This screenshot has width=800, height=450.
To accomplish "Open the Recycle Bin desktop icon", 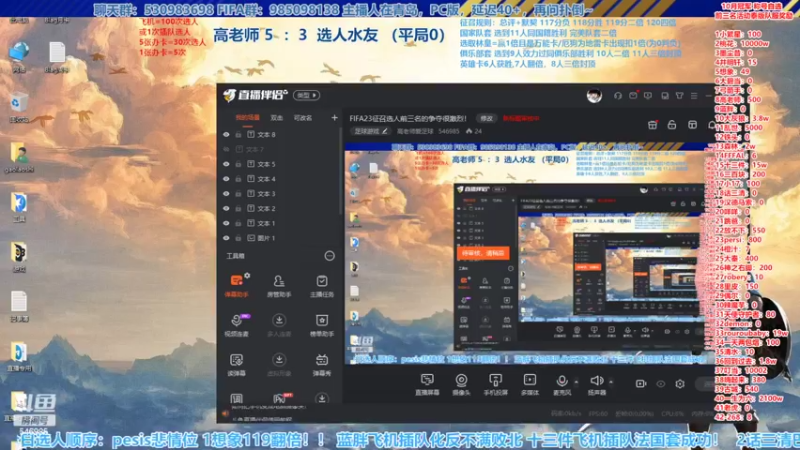I will [x=18, y=108].
